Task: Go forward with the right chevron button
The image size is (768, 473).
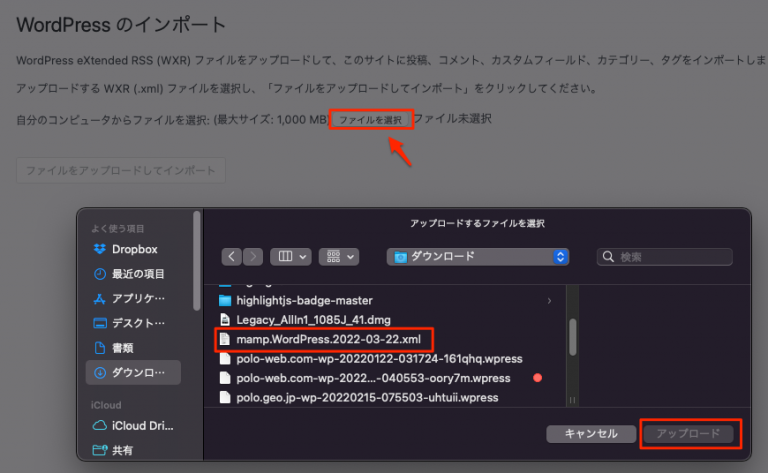Action: (253, 257)
